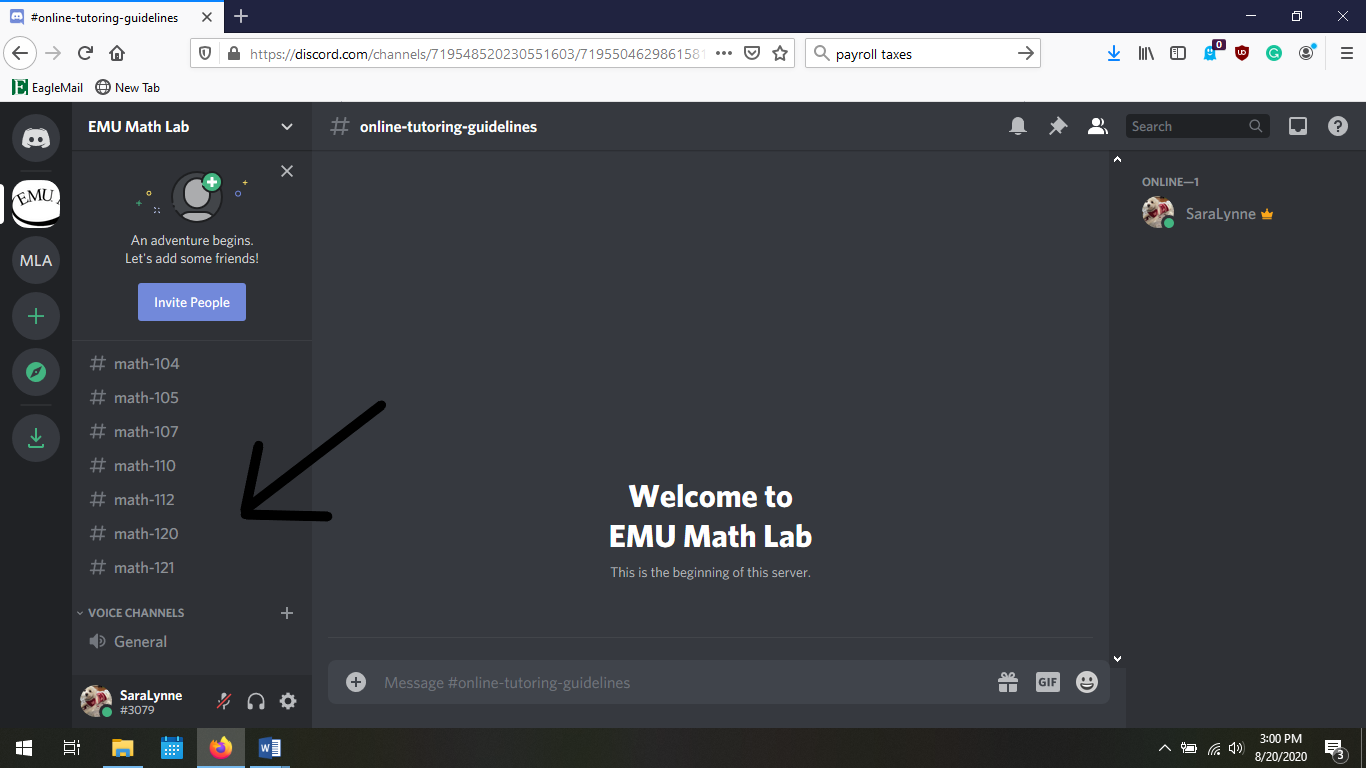Screen dimensions: 1366x768
Task: Open uBlock Origin extension
Action: coord(1242,54)
